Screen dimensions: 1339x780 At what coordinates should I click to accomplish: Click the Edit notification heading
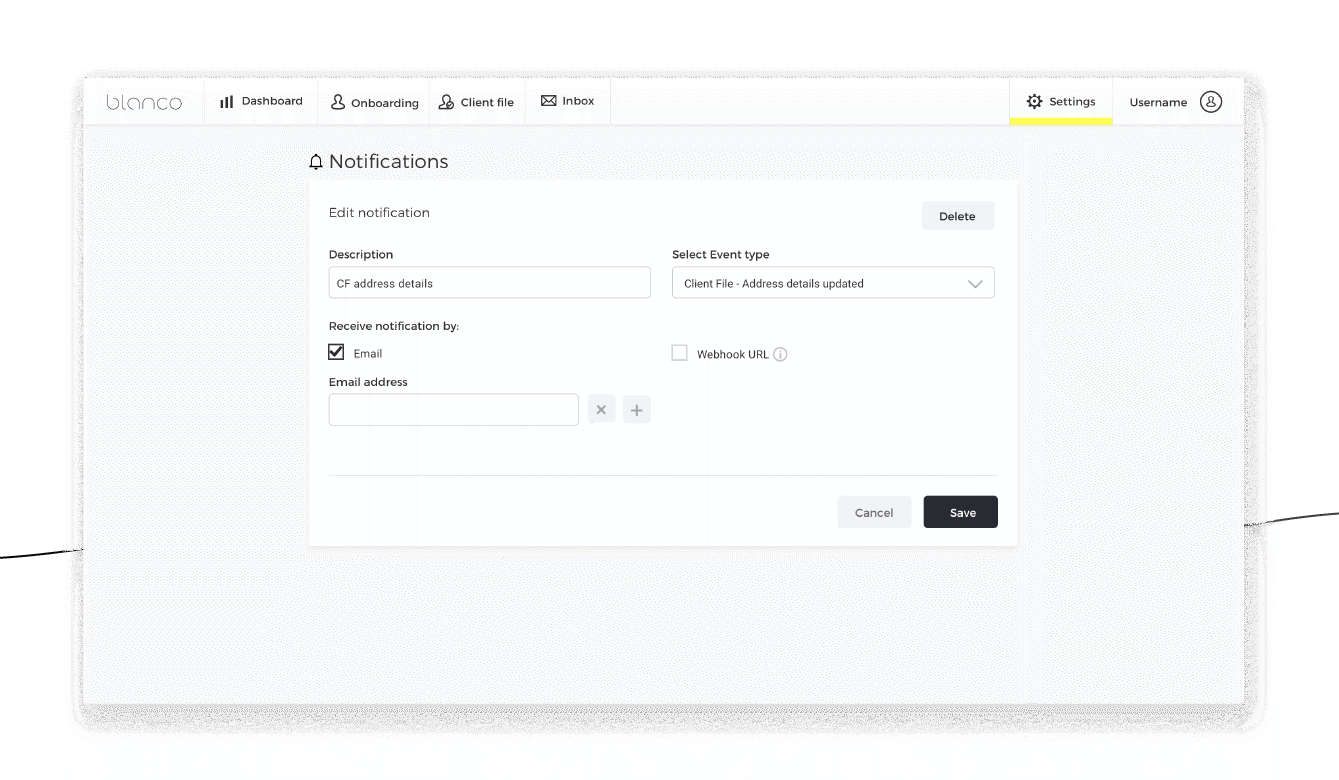click(x=379, y=212)
